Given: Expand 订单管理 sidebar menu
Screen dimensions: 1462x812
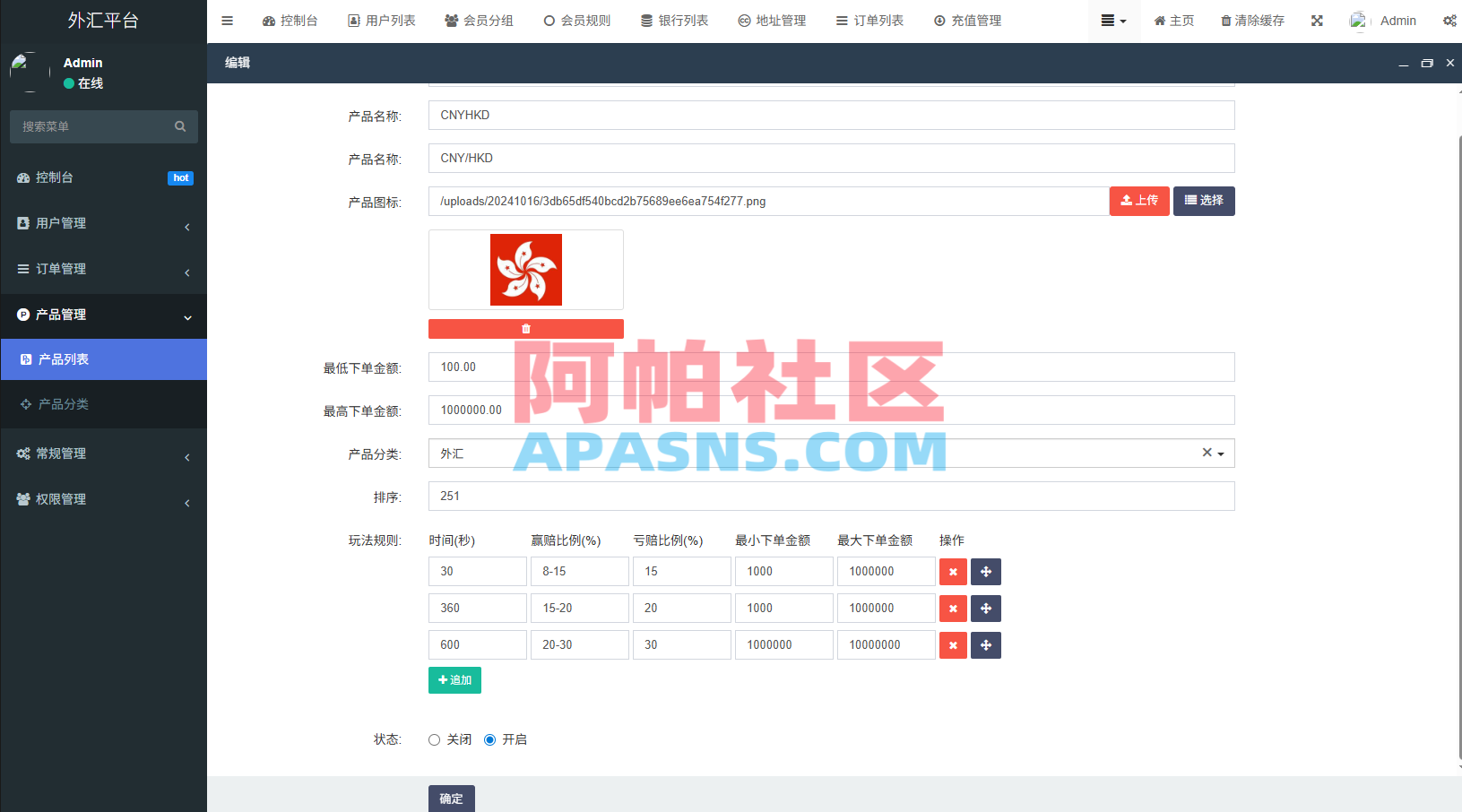Looking at the screenshot, I should (104, 269).
